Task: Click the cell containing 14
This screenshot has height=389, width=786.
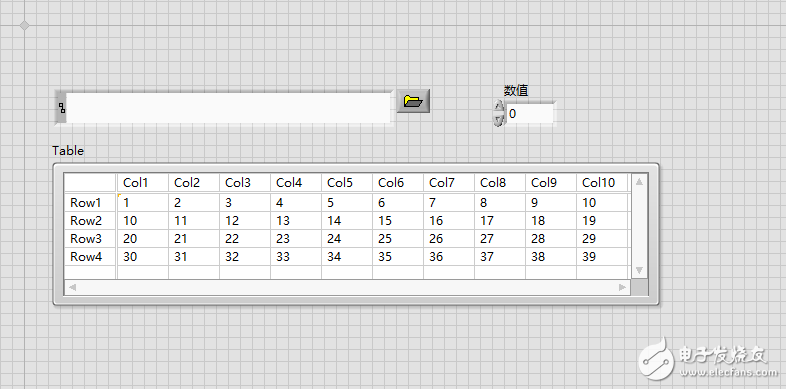Action: coord(347,221)
